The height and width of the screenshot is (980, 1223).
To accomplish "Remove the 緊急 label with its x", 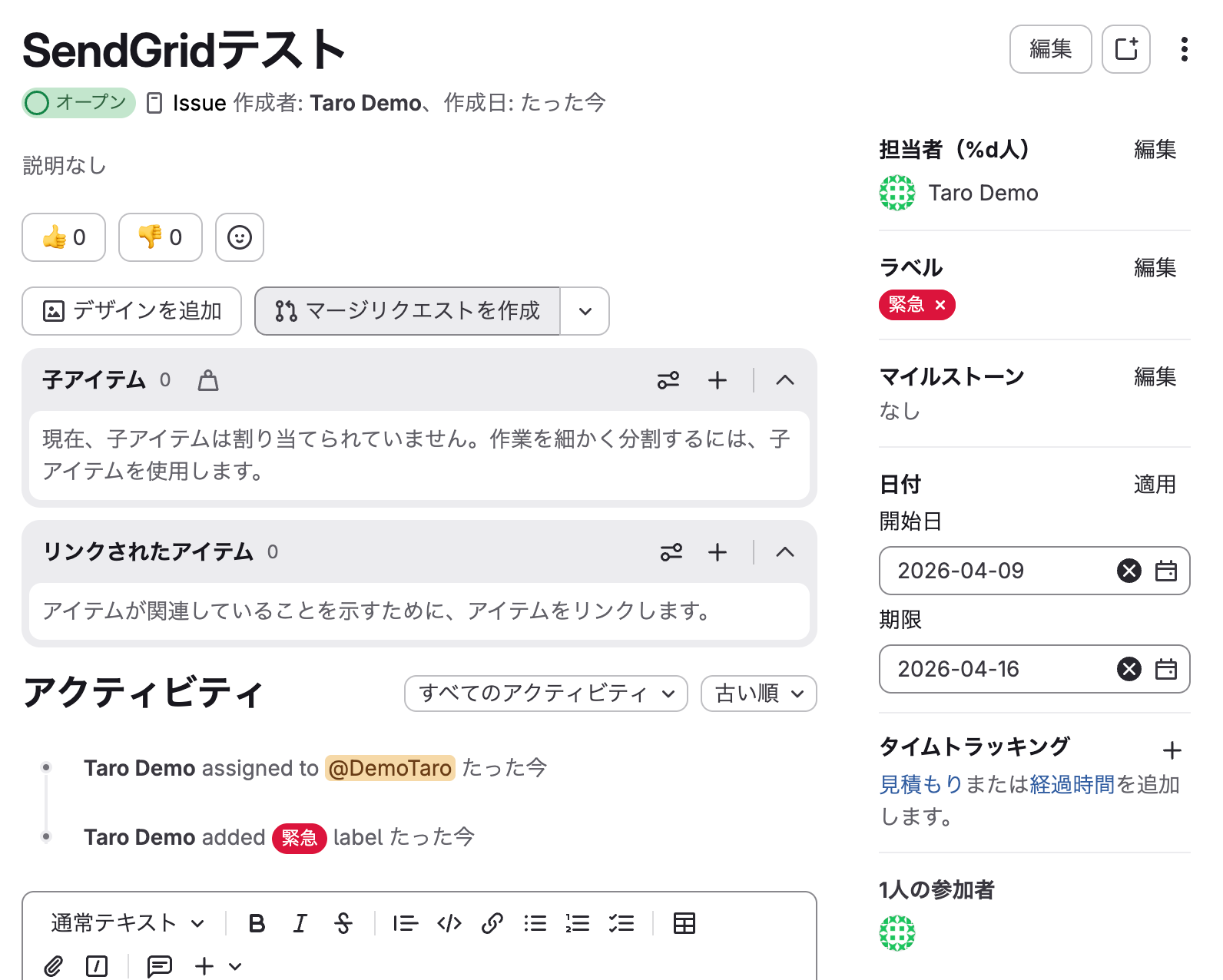I will pos(940,305).
